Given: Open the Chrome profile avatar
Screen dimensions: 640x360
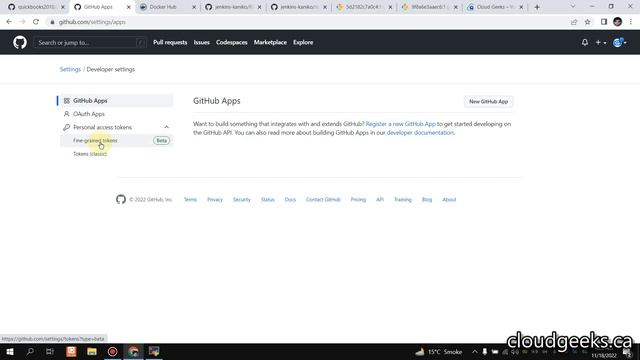Looking at the screenshot, I should click(618, 22).
